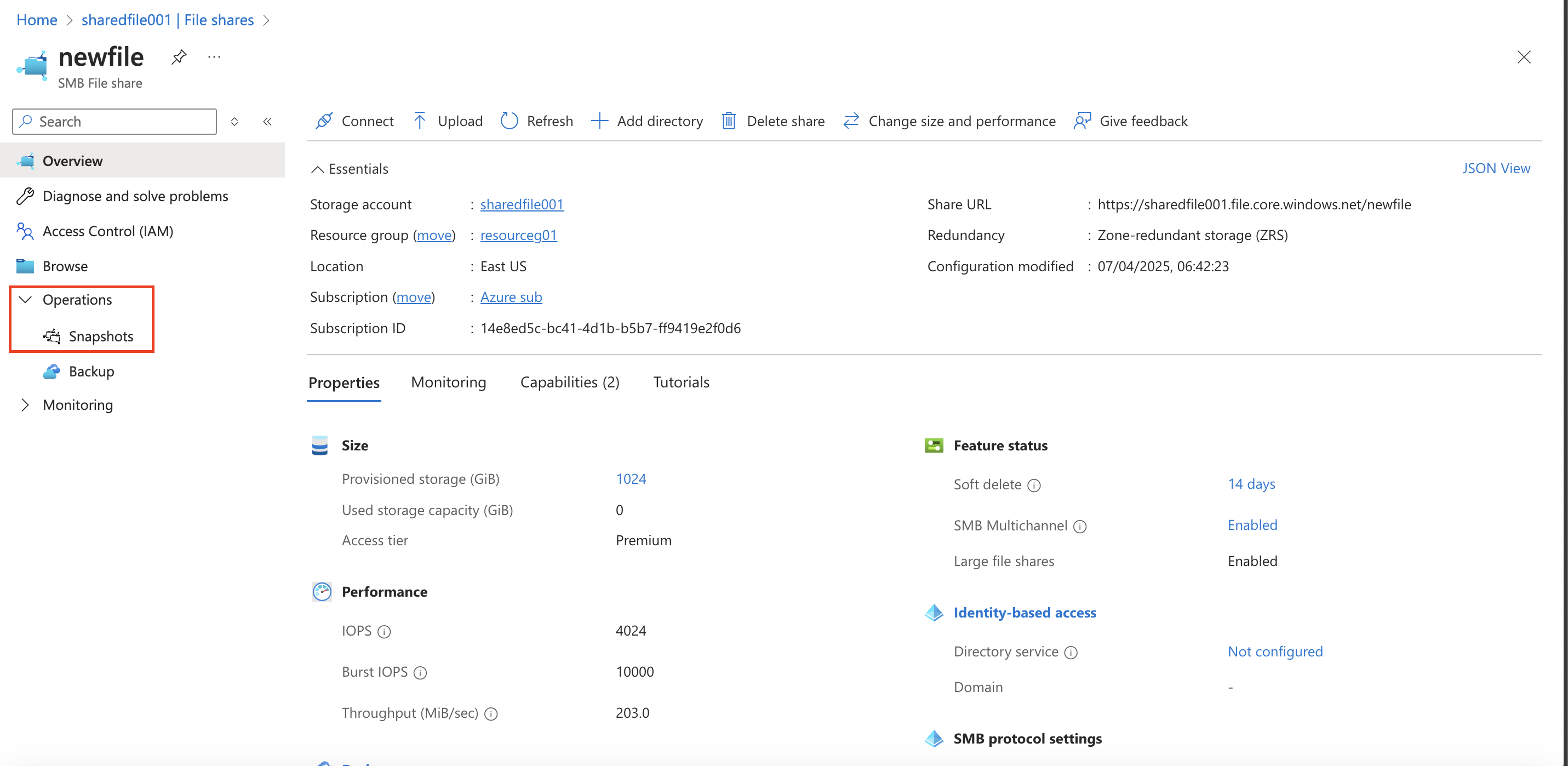Click the Diagnose and solve problems wrench icon
Image resolution: width=1568 pixels, height=766 pixels.
25,196
